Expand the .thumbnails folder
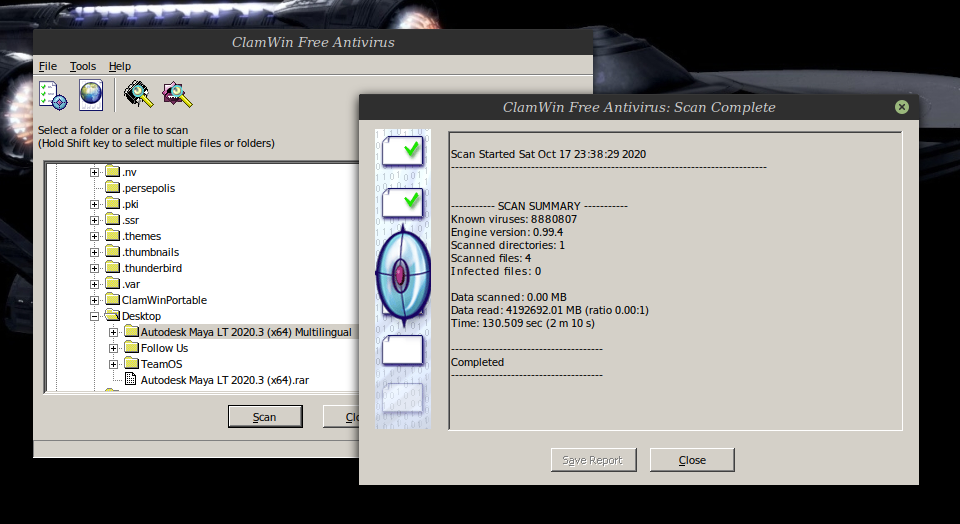 tap(94, 252)
